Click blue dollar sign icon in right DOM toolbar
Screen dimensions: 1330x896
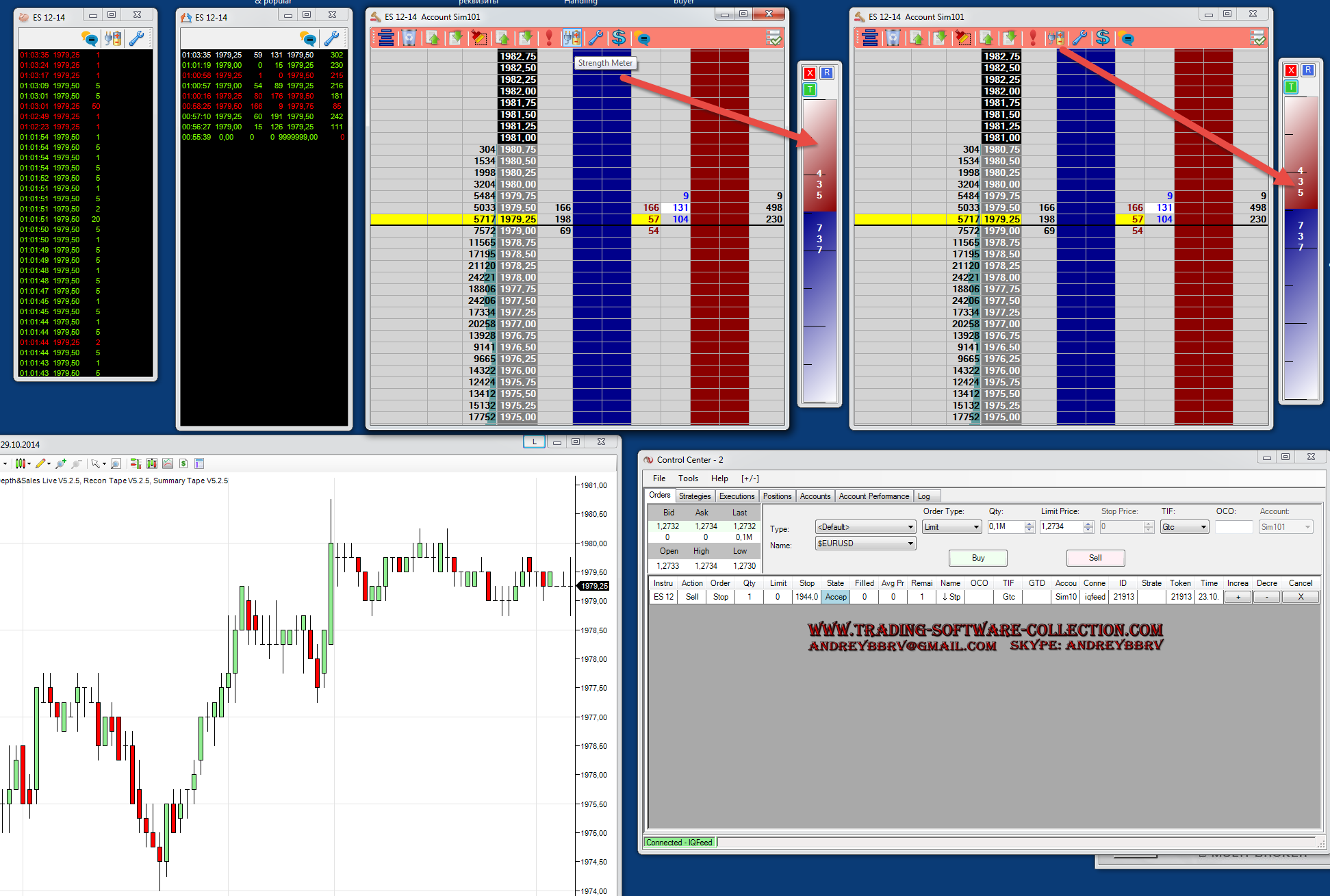coord(1103,38)
